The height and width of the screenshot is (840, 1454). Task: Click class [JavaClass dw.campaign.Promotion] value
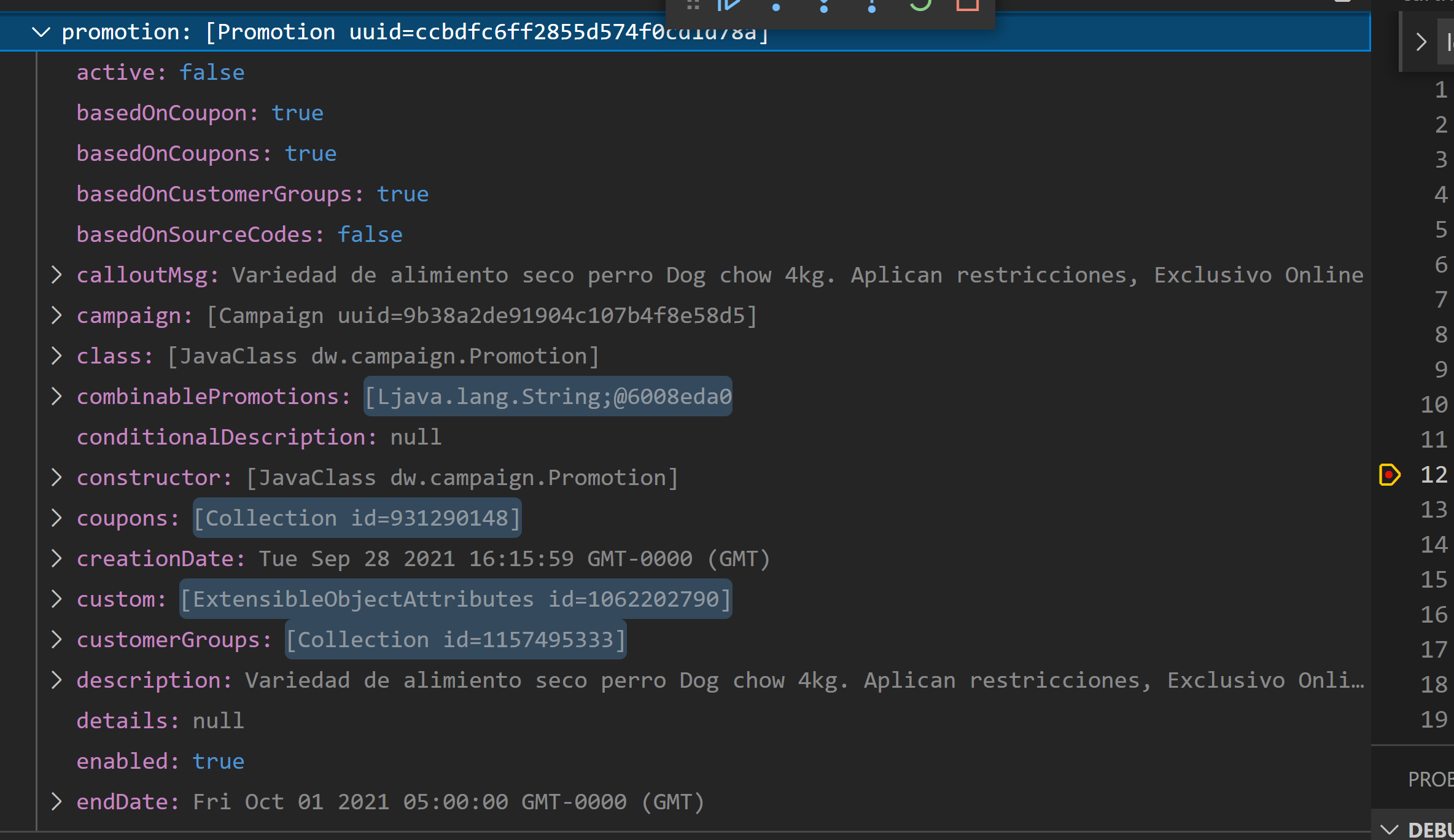point(383,356)
